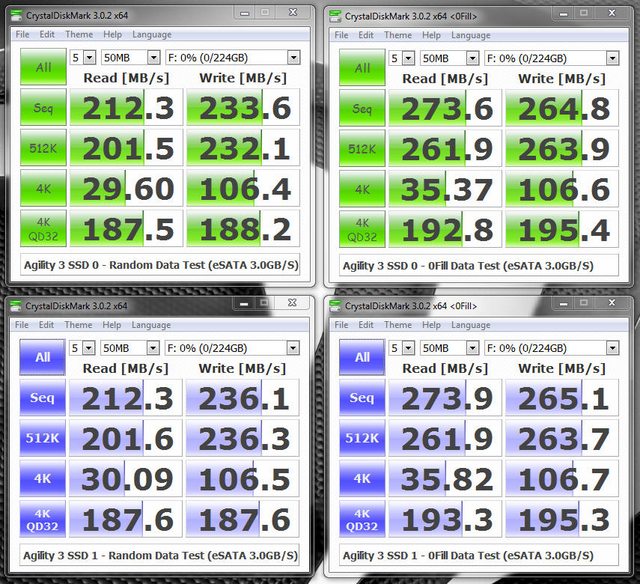
Task: Run All tests in SSD 1 Random Data window
Action: click(x=42, y=357)
